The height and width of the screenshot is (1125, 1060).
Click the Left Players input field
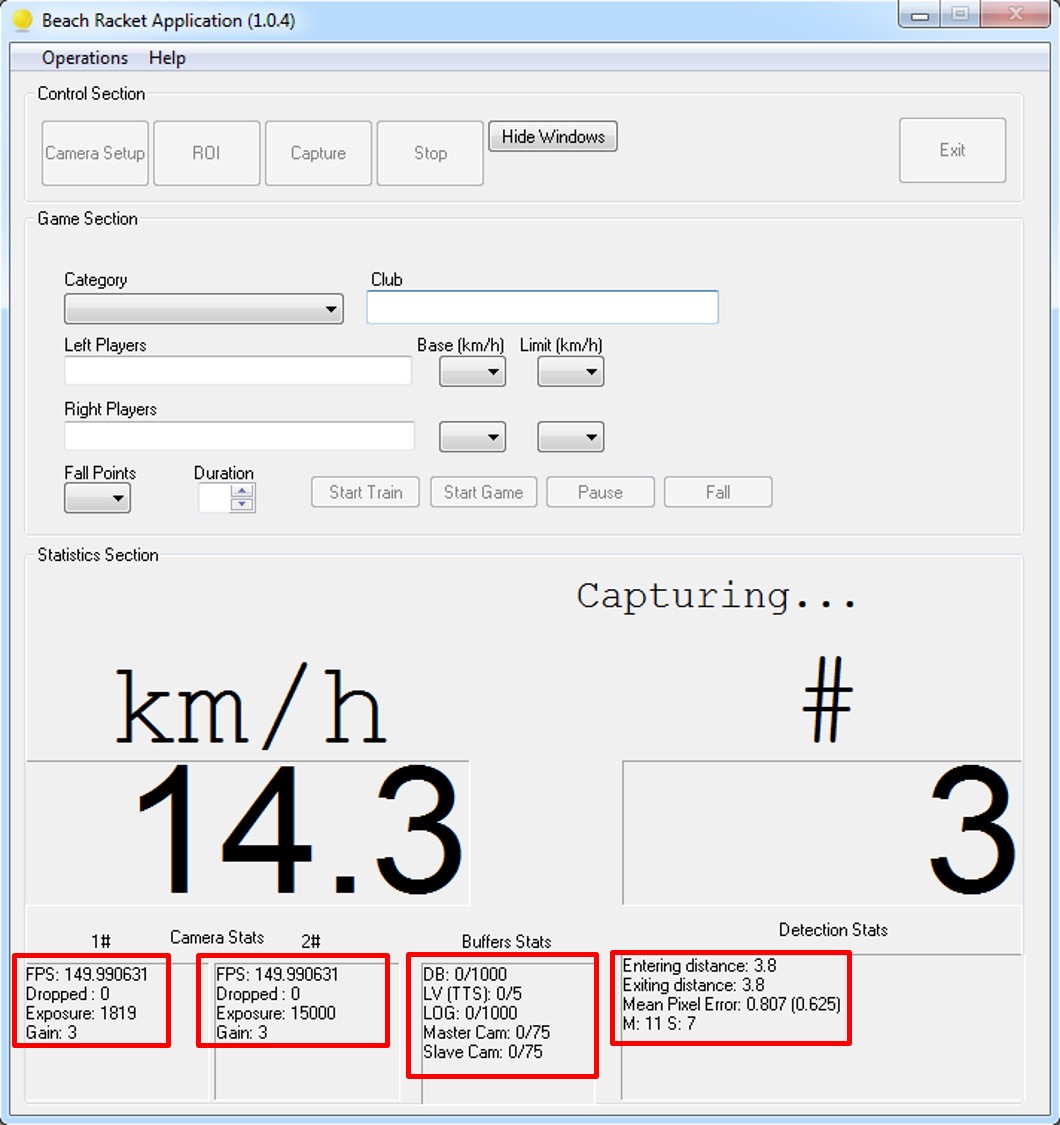click(238, 371)
